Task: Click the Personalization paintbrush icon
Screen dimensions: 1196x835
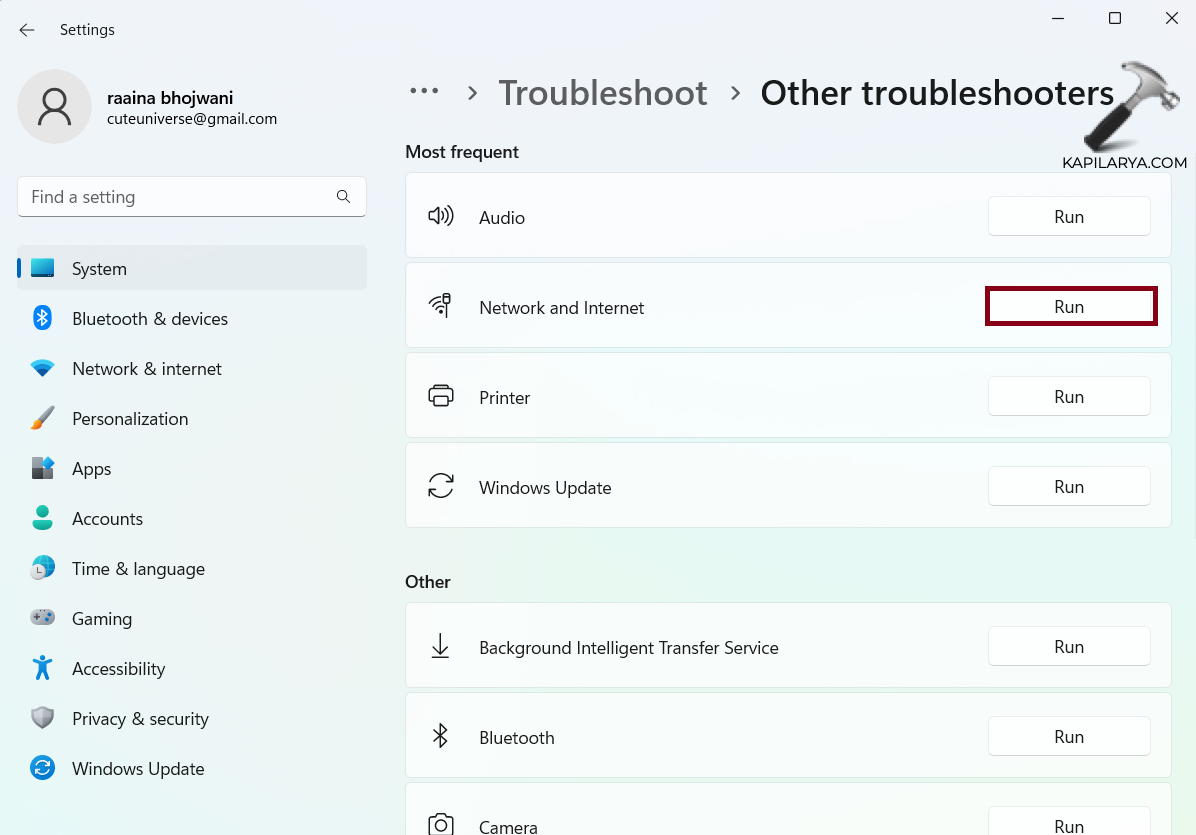Action: 42,419
